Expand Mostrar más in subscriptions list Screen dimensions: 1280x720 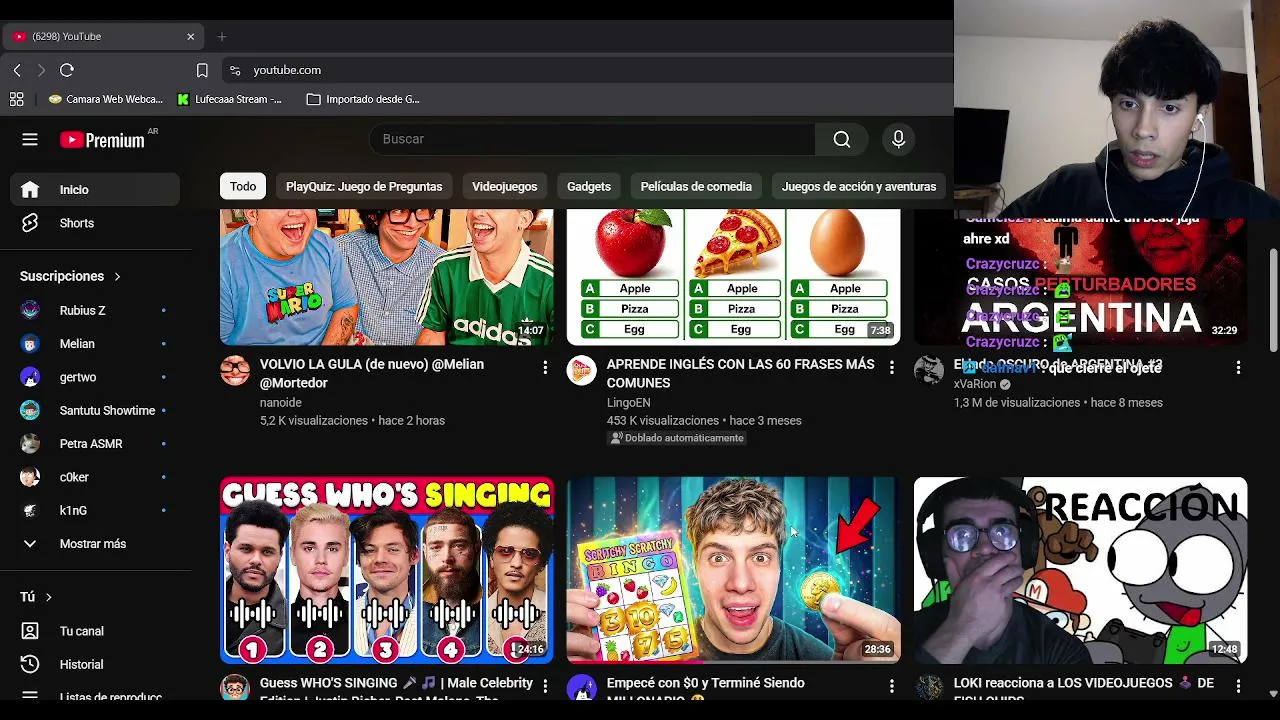pos(30,544)
